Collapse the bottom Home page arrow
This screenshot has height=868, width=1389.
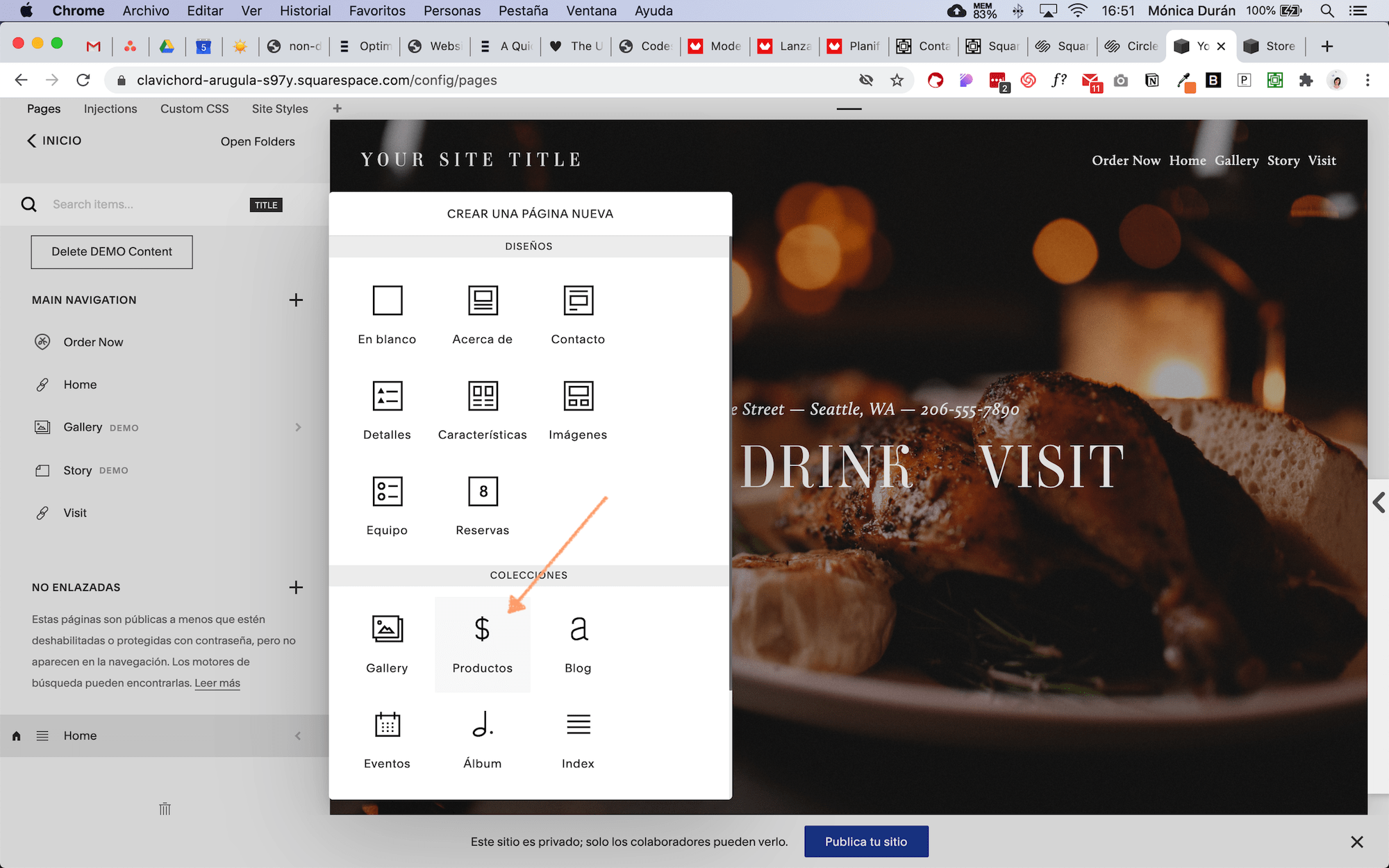pyautogui.click(x=298, y=736)
